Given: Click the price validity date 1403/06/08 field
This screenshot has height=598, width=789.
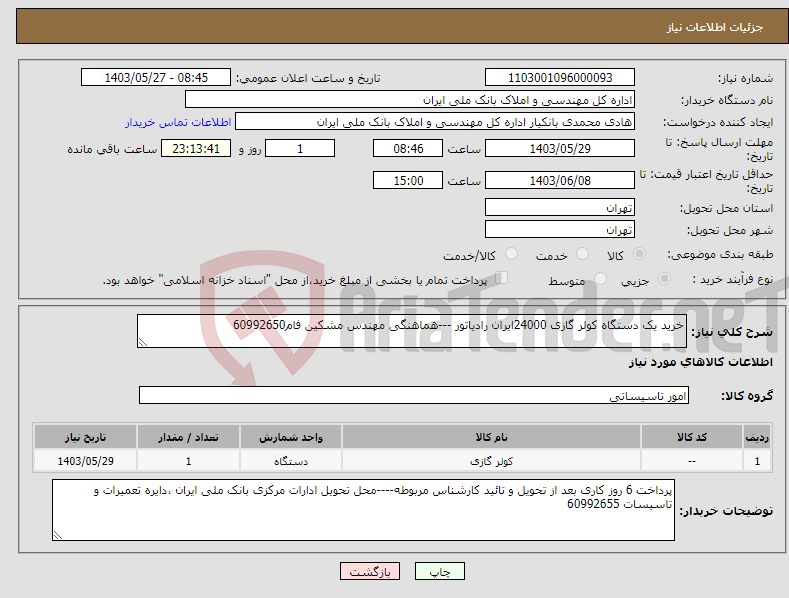Looking at the screenshot, I should pyautogui.click(x=560, y=180).
